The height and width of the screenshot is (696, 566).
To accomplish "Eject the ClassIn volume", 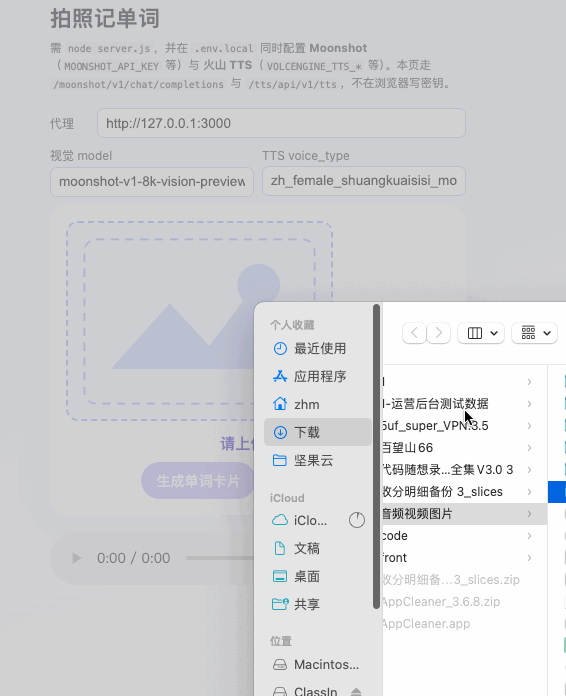I will coord(356,692).
